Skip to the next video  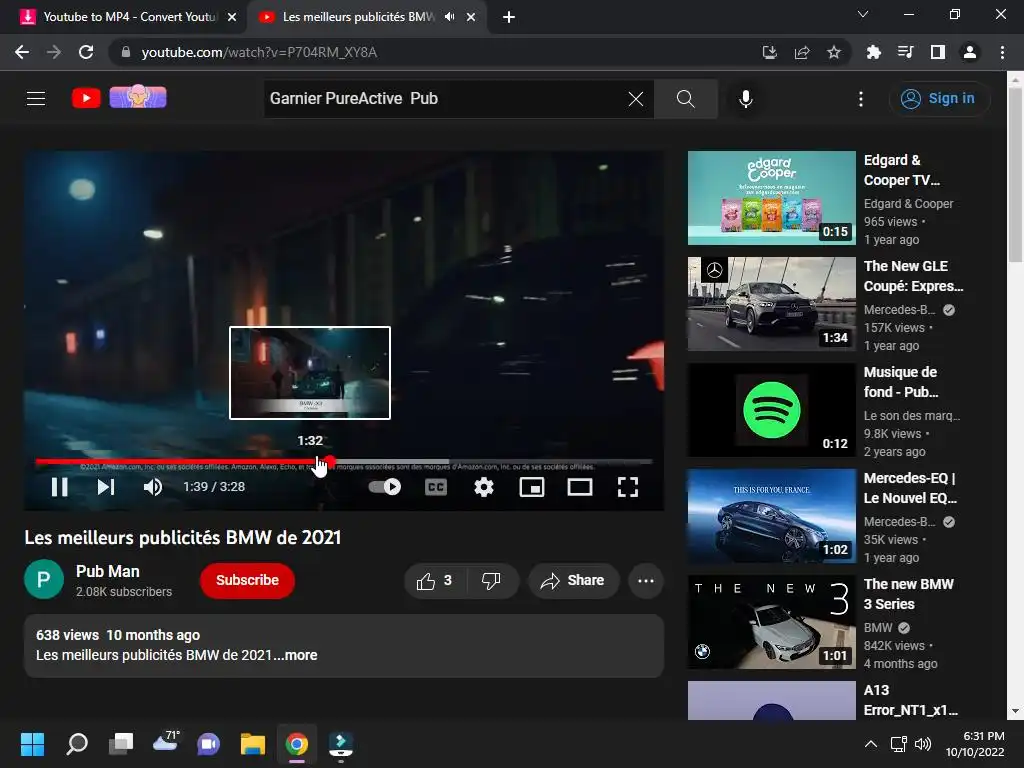tap(106, 487)
